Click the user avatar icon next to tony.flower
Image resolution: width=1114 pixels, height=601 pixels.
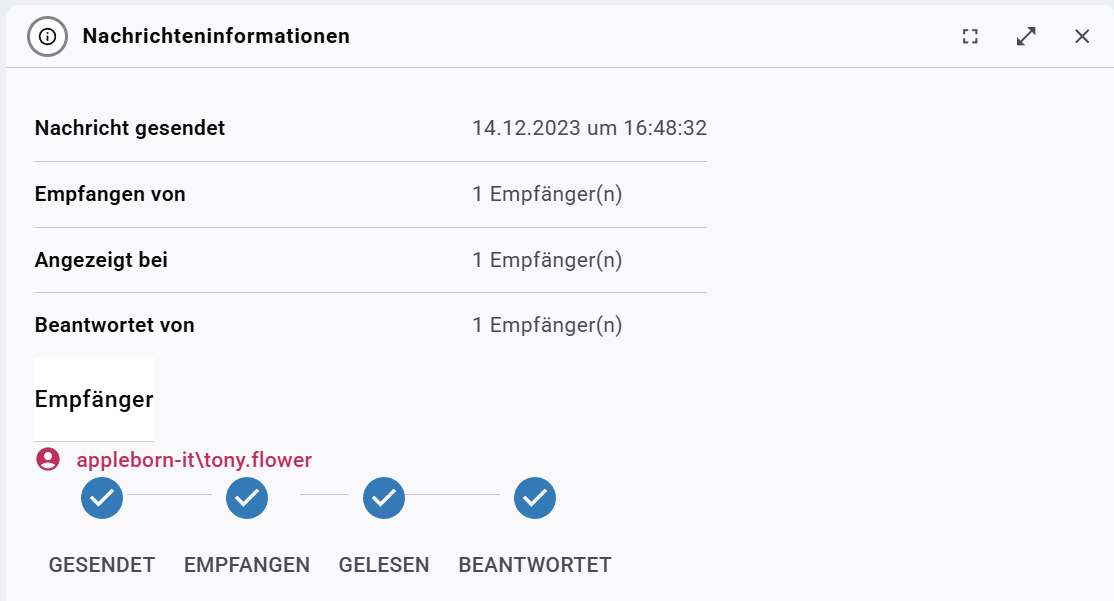coord(48,459)
